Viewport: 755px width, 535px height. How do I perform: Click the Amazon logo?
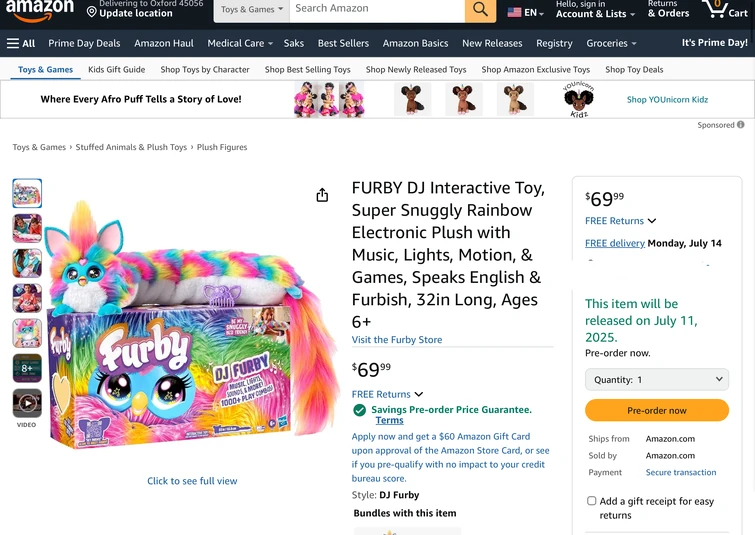coord(40,10)
